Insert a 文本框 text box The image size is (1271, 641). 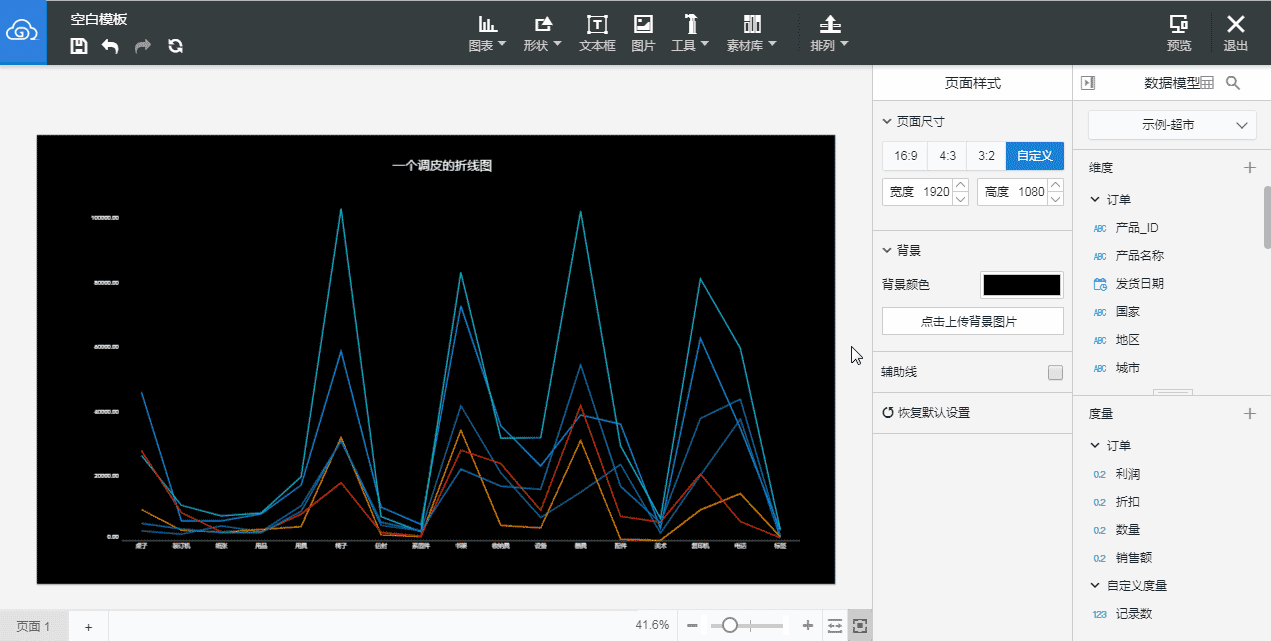click(x=597, y=33)
